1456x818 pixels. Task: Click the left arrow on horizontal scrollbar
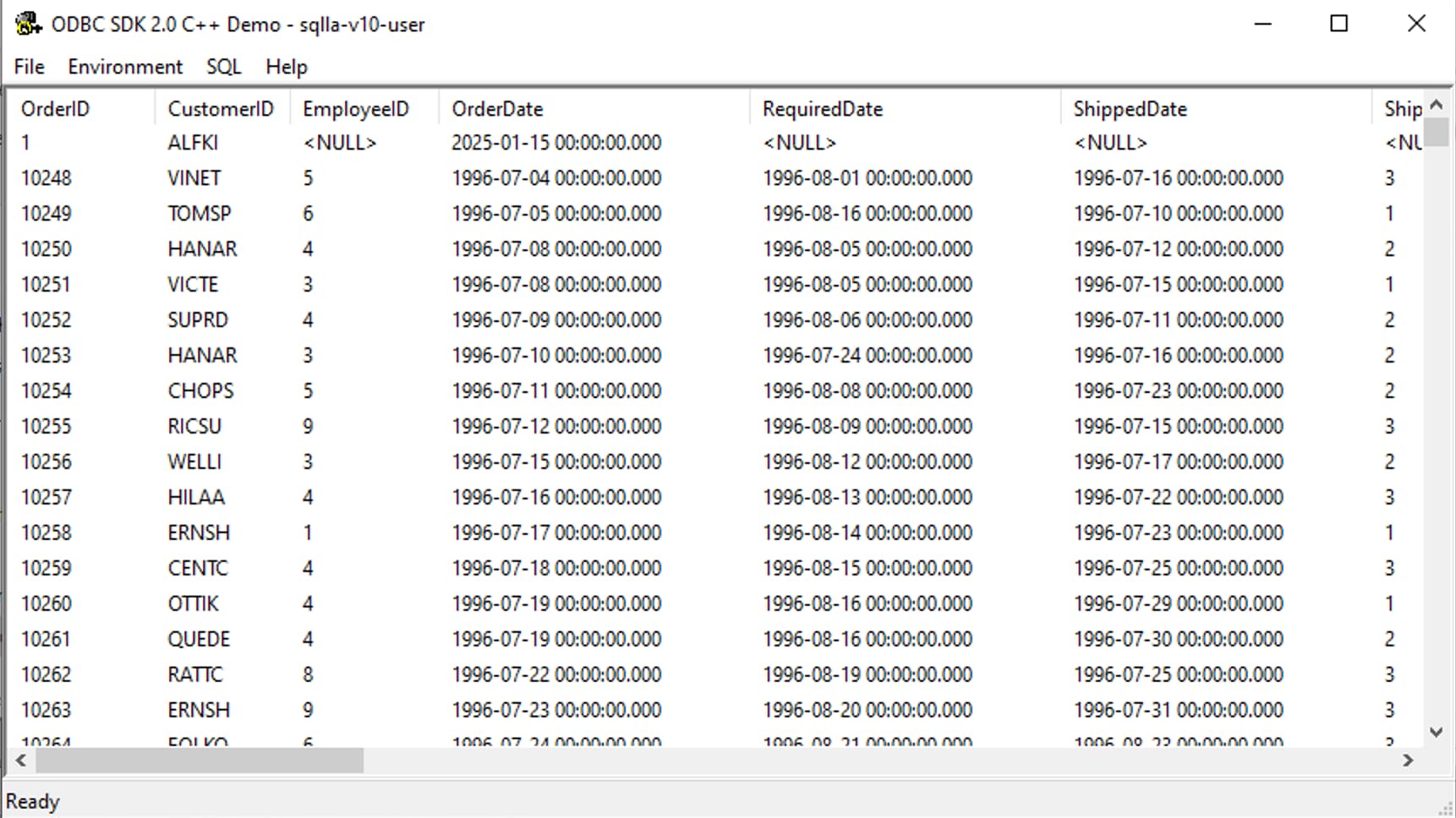tap(19, 761)
